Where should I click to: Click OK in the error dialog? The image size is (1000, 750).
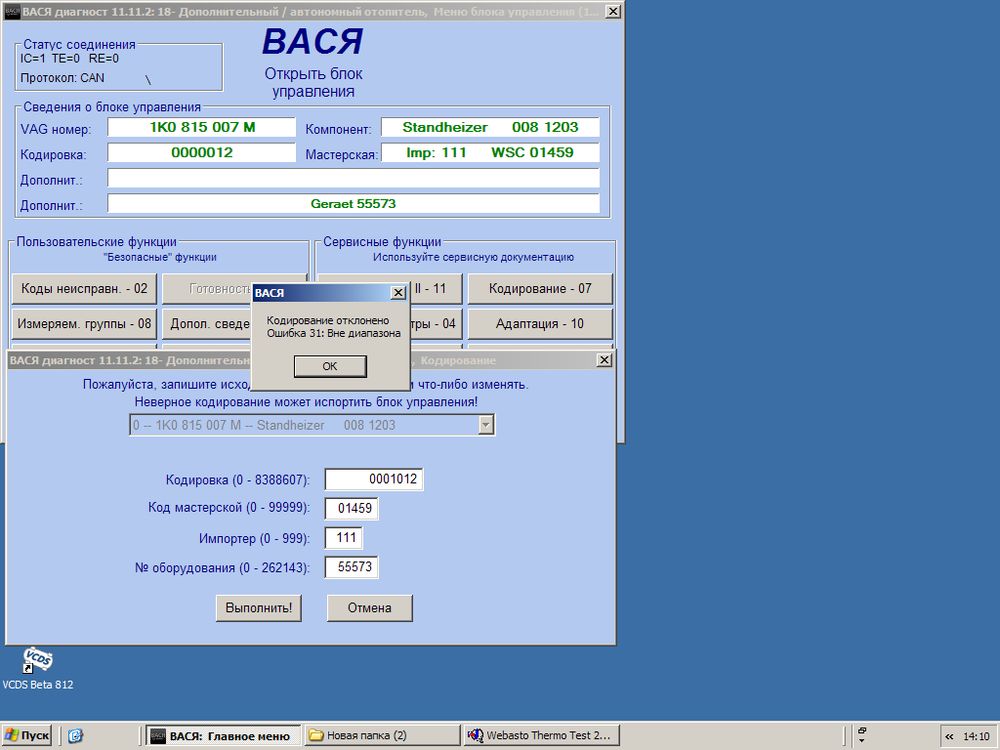click(x=330, y=366)
